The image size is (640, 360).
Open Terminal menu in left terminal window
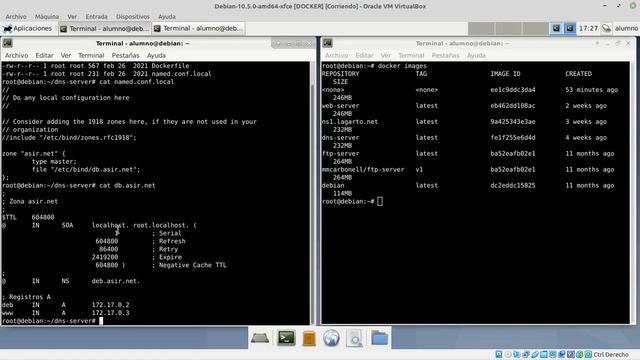coord(91,56)
